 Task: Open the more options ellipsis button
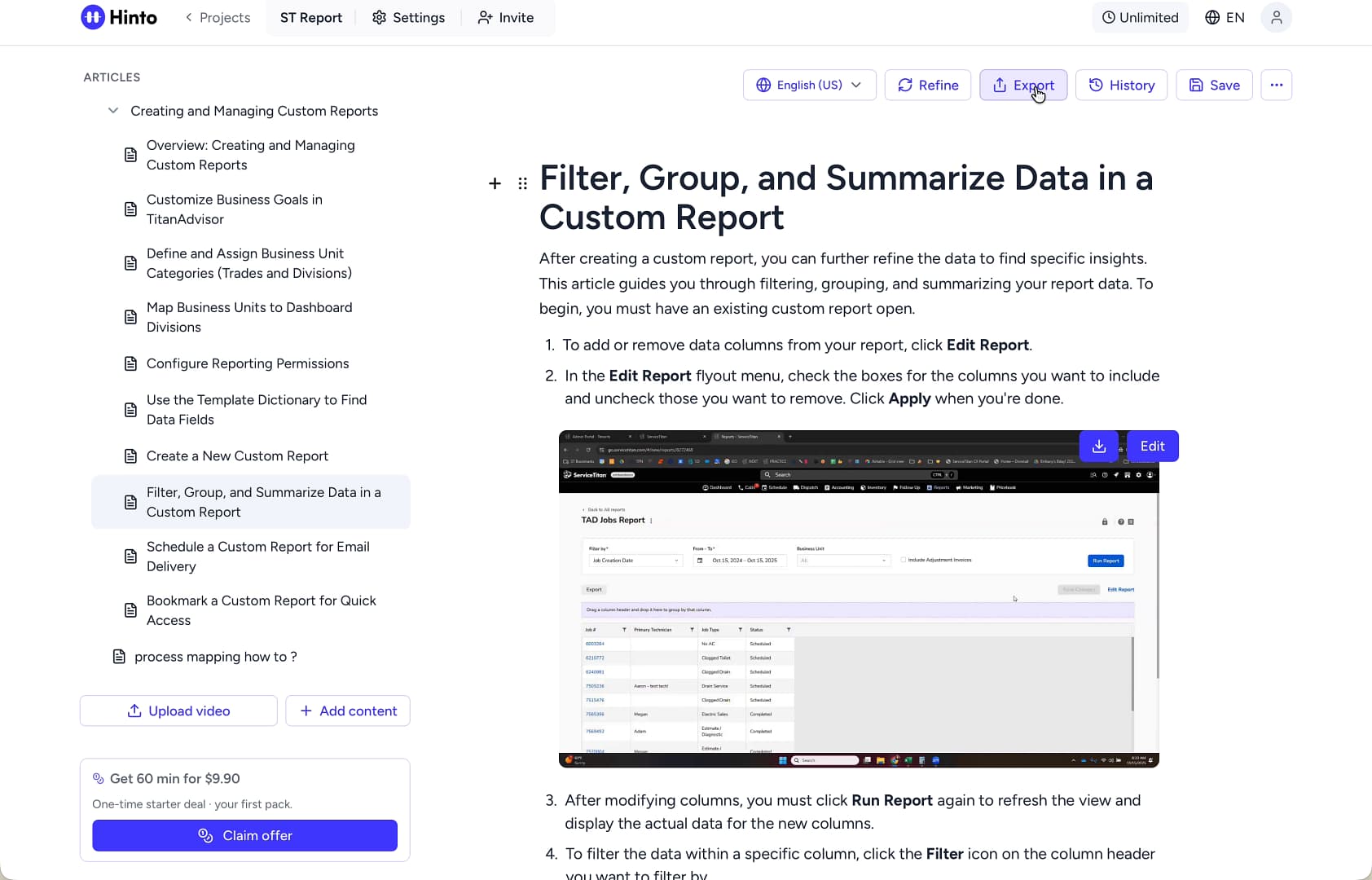pyautogui.click(x=1276, y=85)
